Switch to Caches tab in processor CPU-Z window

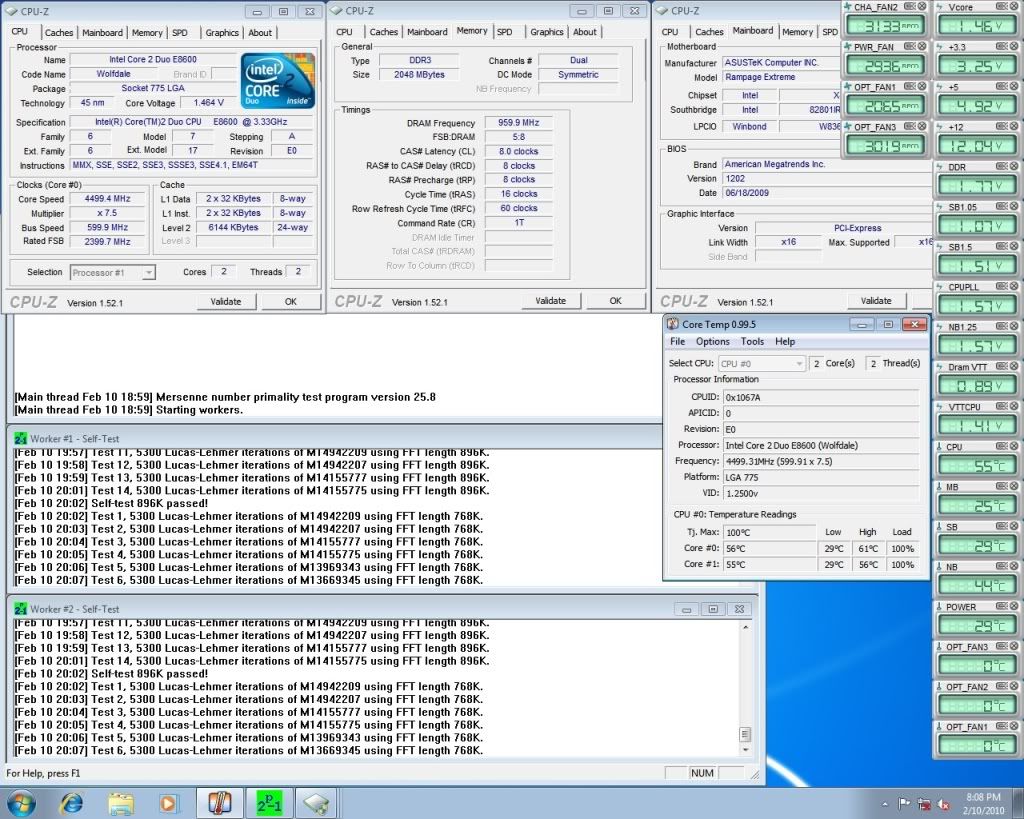[x=59, y=33]
